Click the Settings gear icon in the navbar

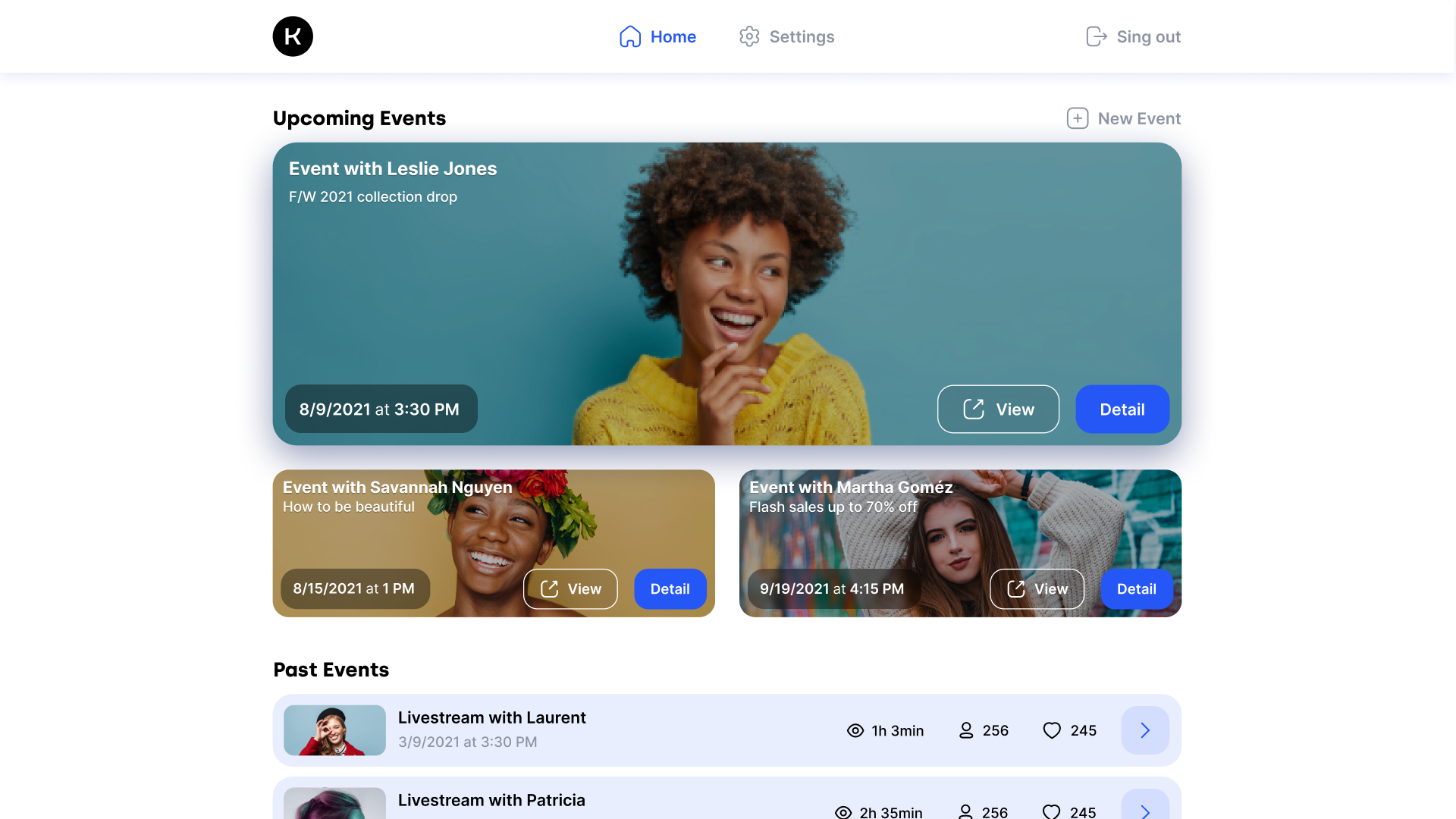[750, 36]
